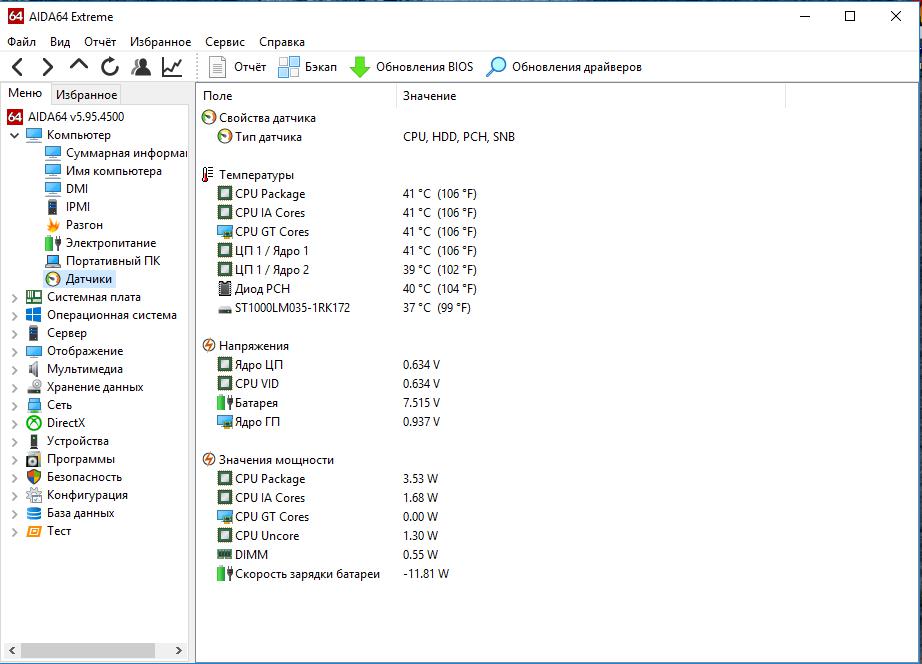The image size is (922, 664).
Task: Click the Конфигурация gear icon
Action: click(x=34, y=495)
